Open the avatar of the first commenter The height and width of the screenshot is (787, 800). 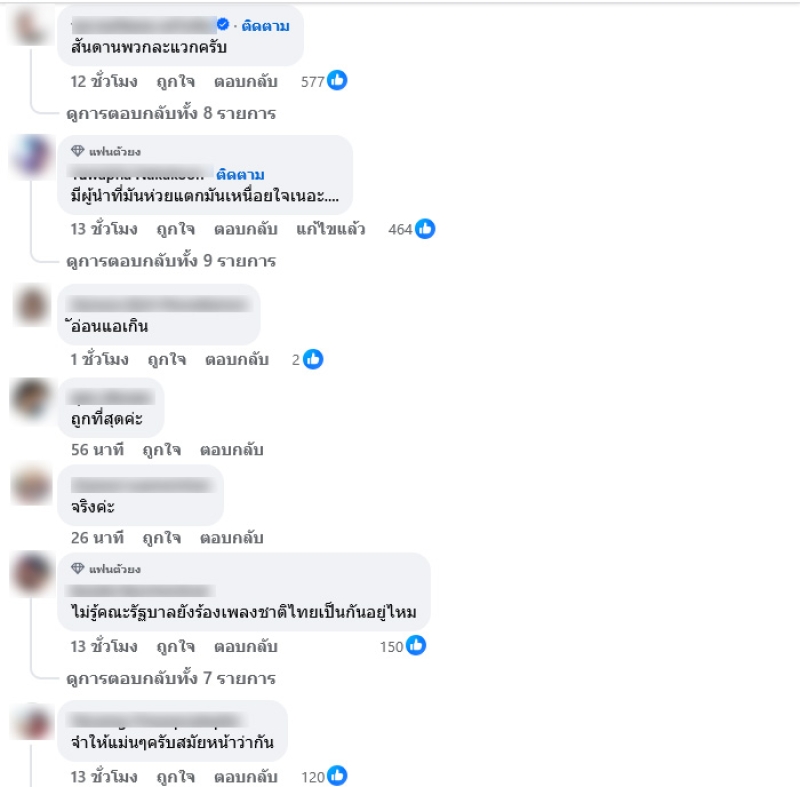click(31, 28)
